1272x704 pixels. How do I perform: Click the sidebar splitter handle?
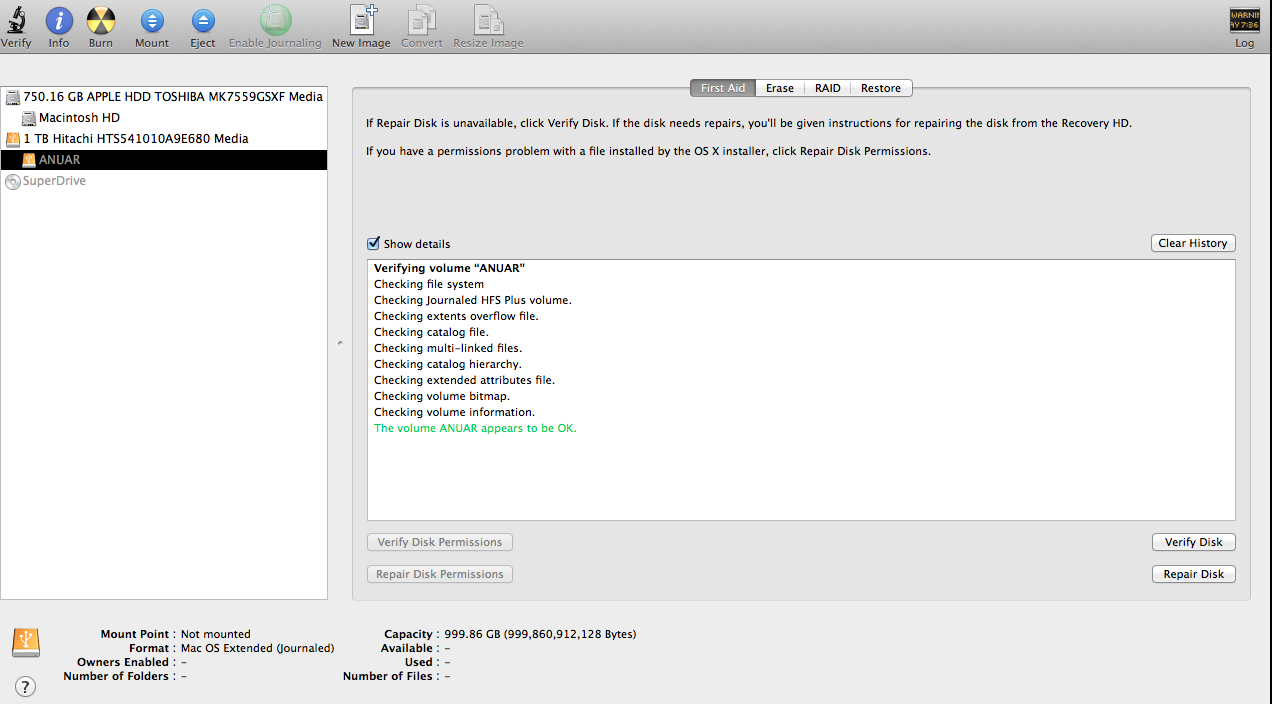[x=340, y=343]
